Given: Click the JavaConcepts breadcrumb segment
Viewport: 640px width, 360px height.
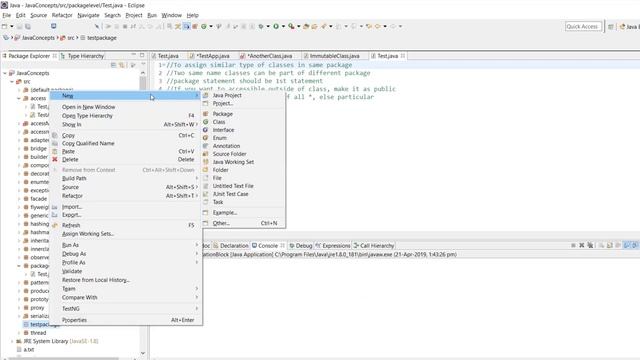Looking at the screenshot, I should pos(38,38).
